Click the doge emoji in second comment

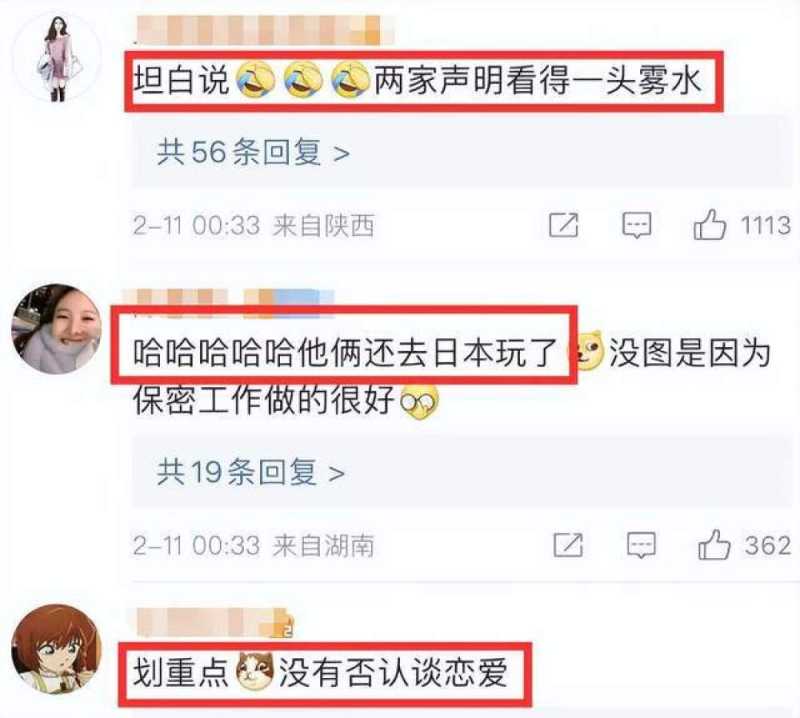(587, 351)
